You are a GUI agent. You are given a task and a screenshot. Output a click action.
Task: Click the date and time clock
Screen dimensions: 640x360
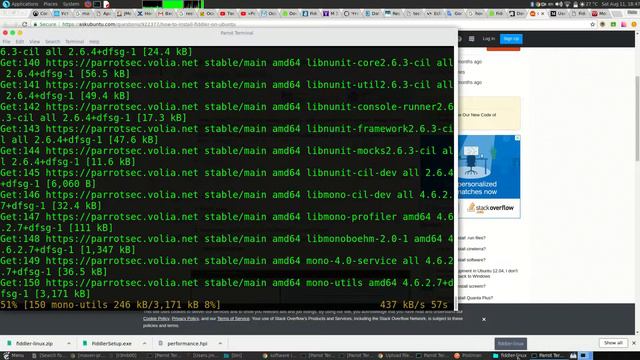click(x=620, y=4)
